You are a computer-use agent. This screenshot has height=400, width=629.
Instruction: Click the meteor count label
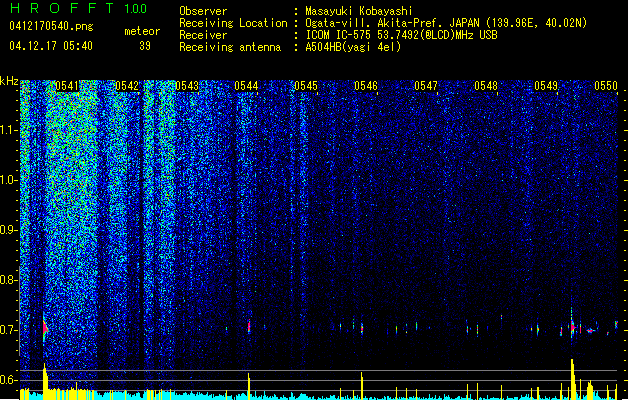pos(142,31)
